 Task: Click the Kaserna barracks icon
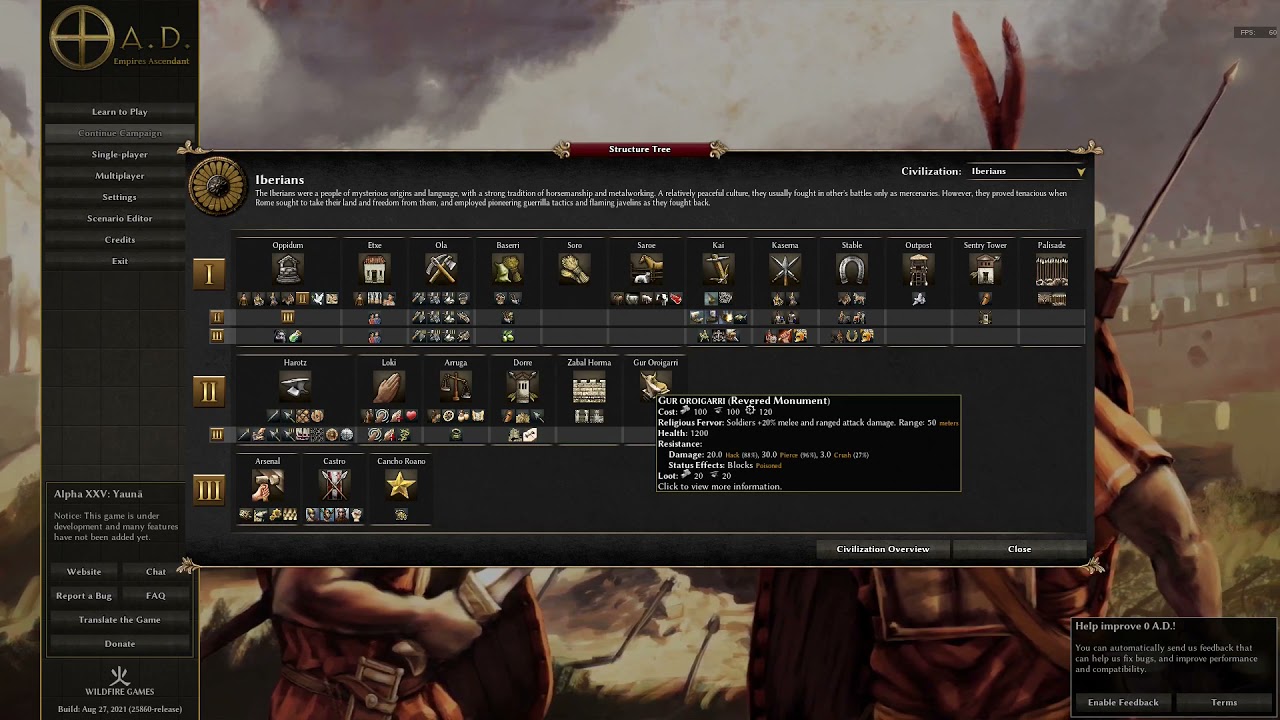tap(785, 268)
